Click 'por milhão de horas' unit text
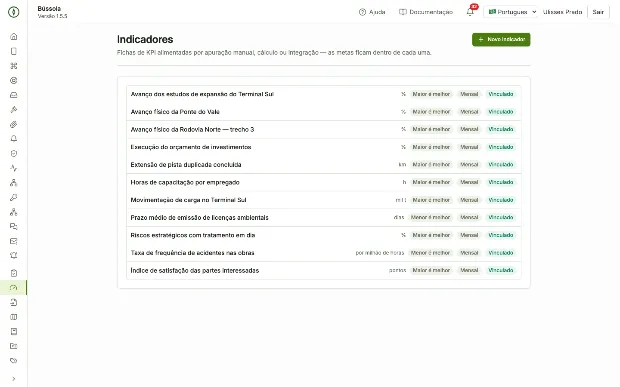Viewport: 620px width, 387px height. [x=380, y=253]
